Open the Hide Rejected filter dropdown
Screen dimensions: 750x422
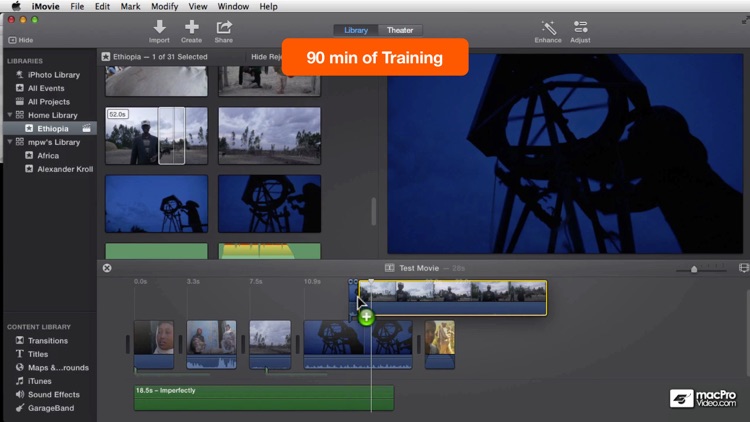[x=266, y=56]
